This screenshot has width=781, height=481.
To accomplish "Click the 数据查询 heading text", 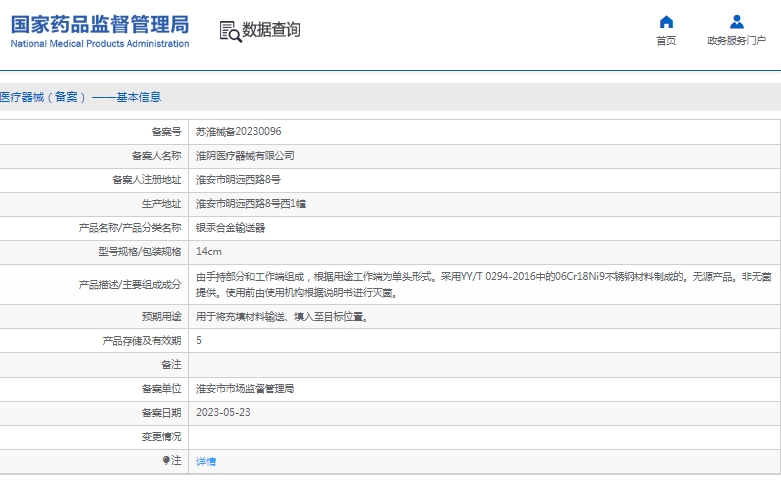I will [x=271, y=30].
